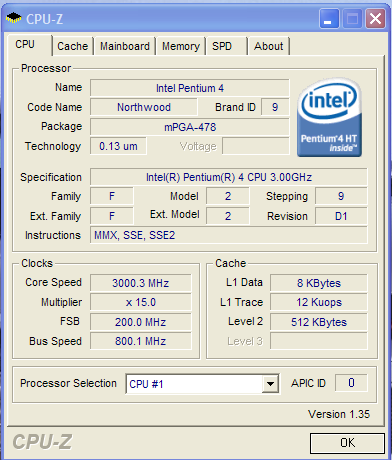Click the Northwood code name value
The height and width of the screenshot is (460, 392).
pyautogui.click(x=144, y=107)
